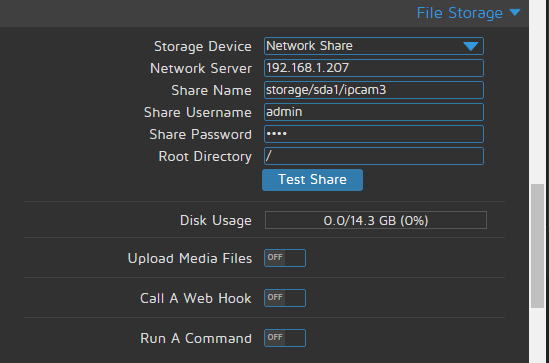549x363 pixels.
Task: Open the Storage Device dropdown arrow
Action: coord(471,46)
